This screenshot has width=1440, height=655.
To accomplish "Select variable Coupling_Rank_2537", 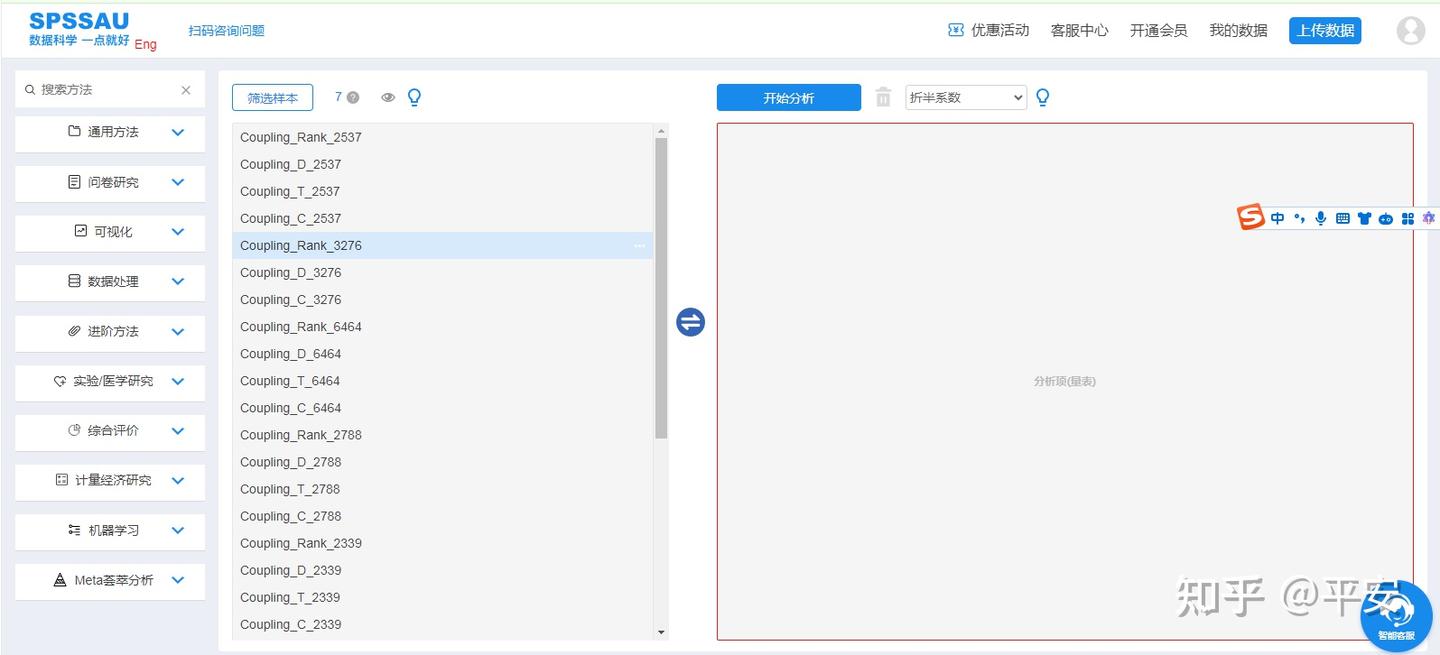I will tap(442, 137).
